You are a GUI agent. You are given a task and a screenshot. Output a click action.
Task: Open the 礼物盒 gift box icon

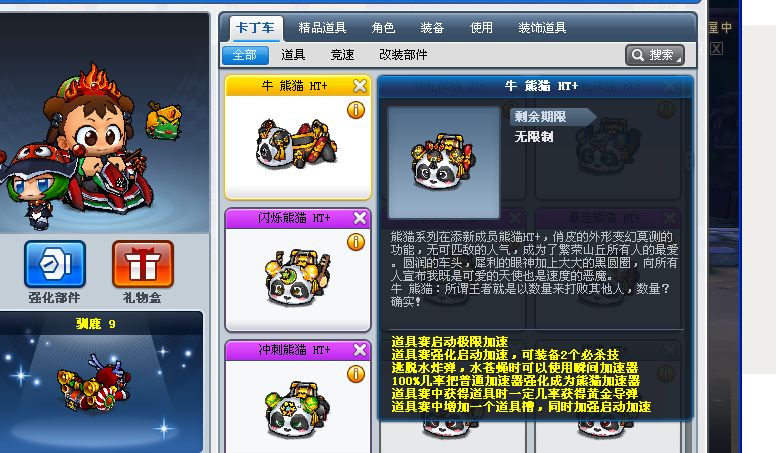143,264
